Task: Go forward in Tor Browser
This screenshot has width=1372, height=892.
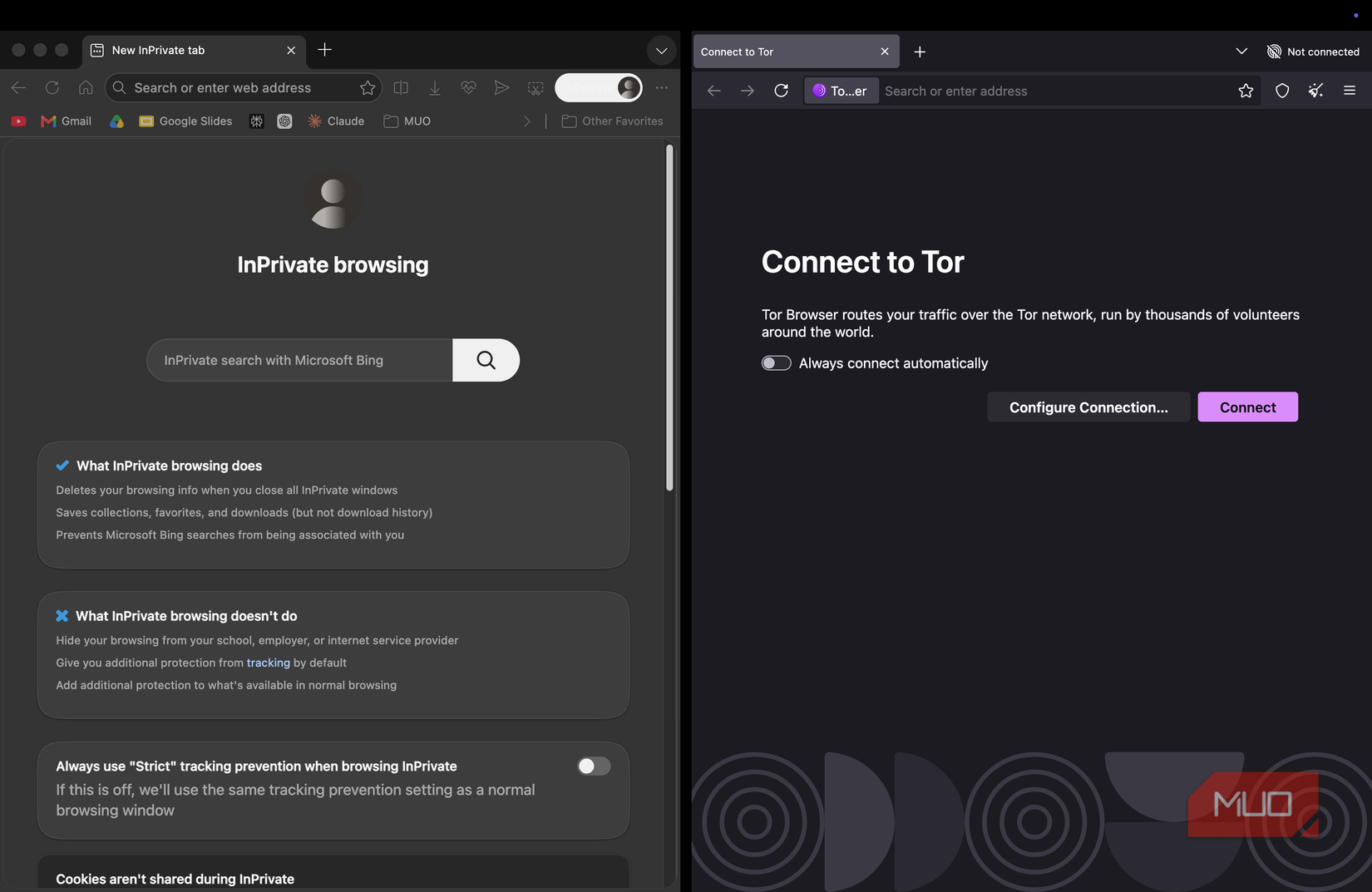Action: click(x=748, y=91)
